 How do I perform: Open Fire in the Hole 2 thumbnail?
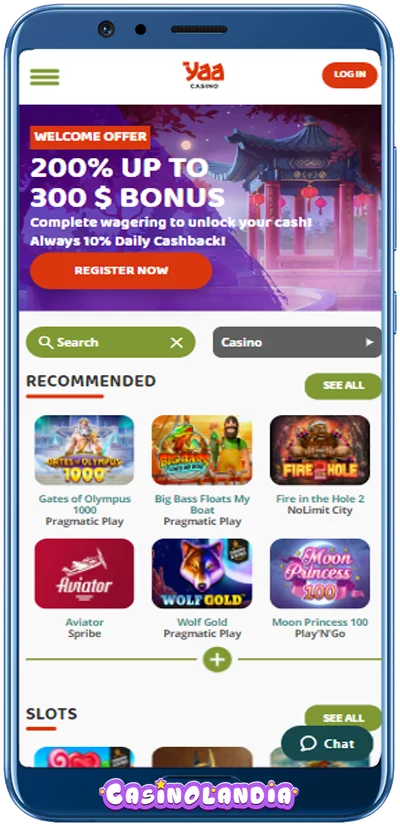click(320, 450)
